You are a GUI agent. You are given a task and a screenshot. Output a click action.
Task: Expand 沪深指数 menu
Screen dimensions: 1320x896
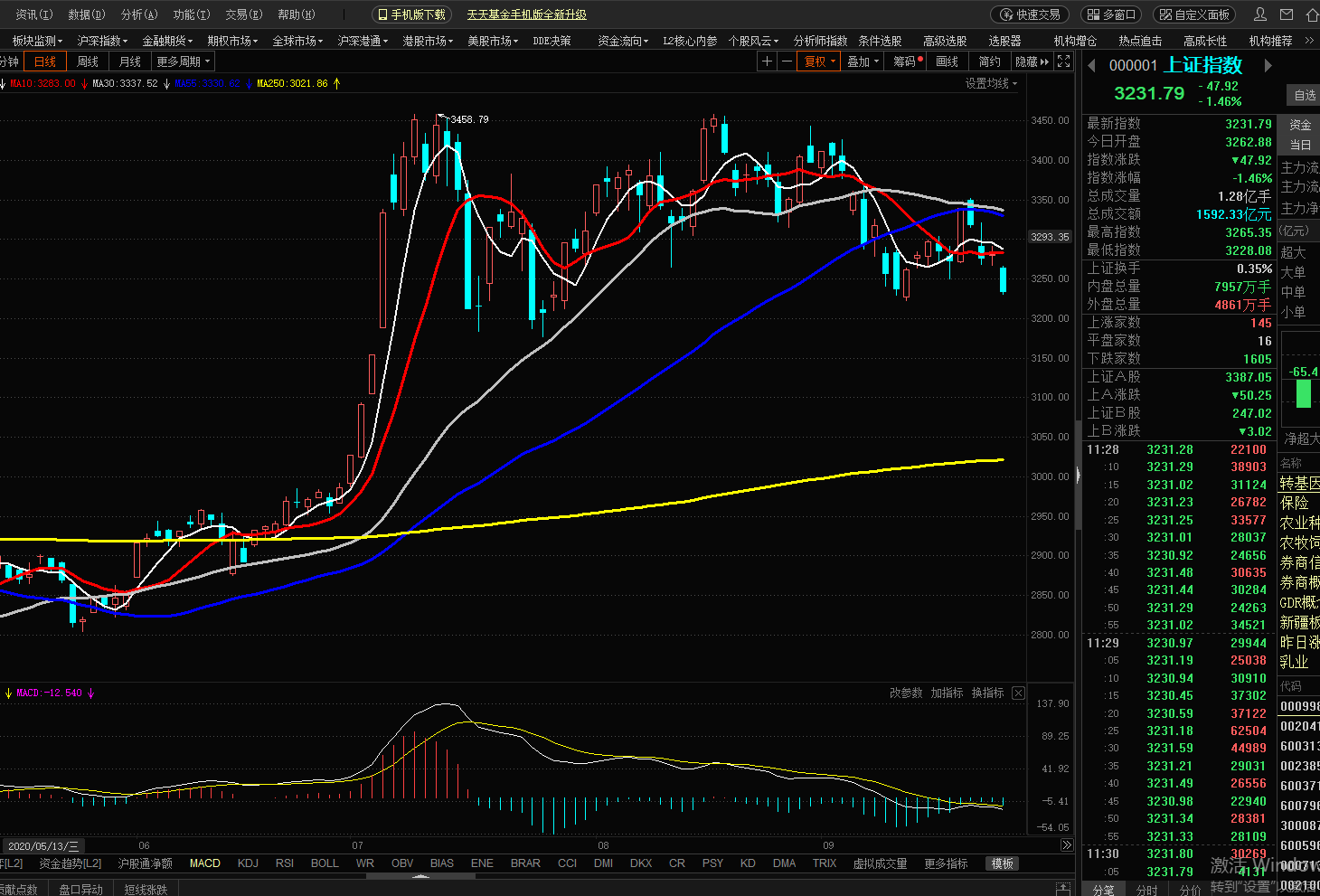point(102,41)
